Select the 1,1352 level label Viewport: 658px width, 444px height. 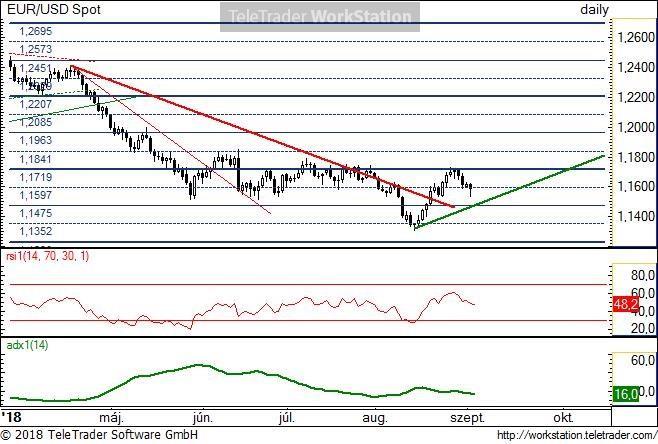36,231
